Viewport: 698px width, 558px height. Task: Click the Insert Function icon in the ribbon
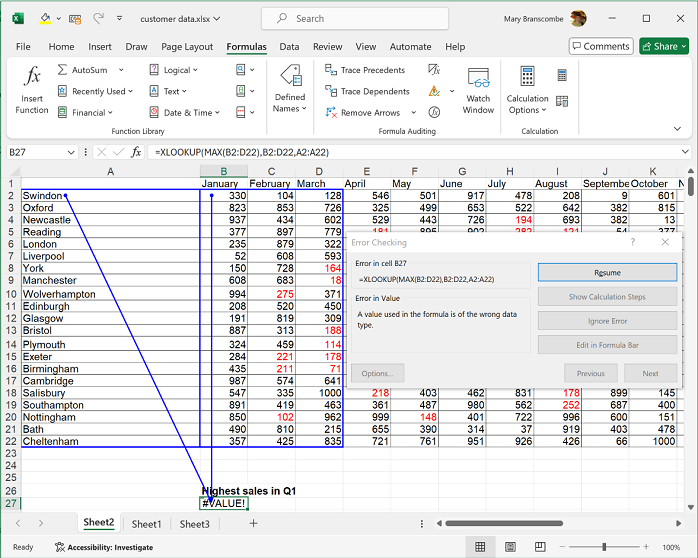coord(32,88)
